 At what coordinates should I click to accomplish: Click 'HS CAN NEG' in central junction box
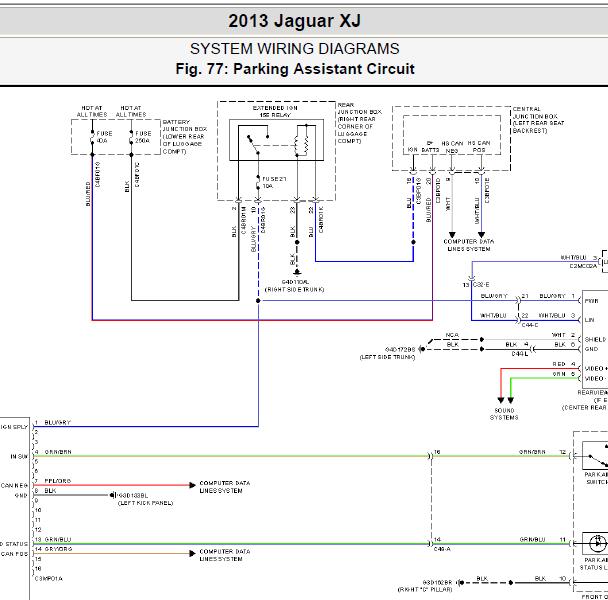(452, 147)
